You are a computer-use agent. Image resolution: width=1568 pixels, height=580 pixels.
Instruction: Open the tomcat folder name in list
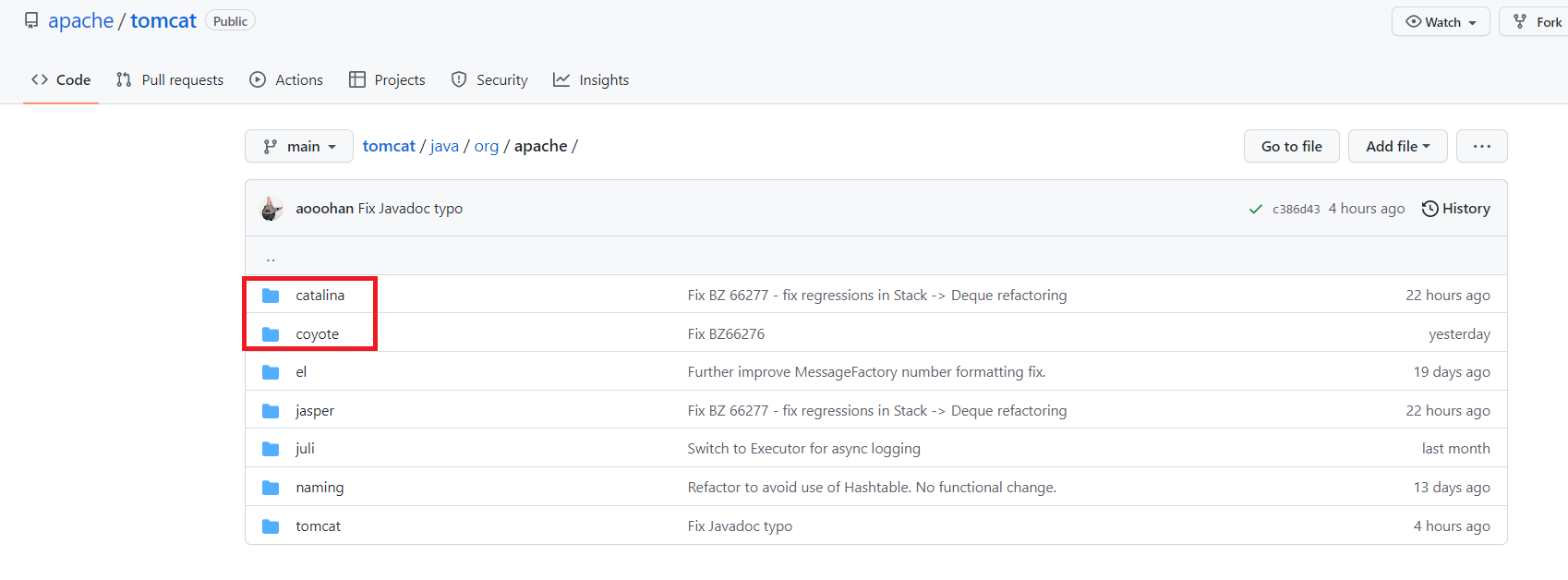(318, 526)
